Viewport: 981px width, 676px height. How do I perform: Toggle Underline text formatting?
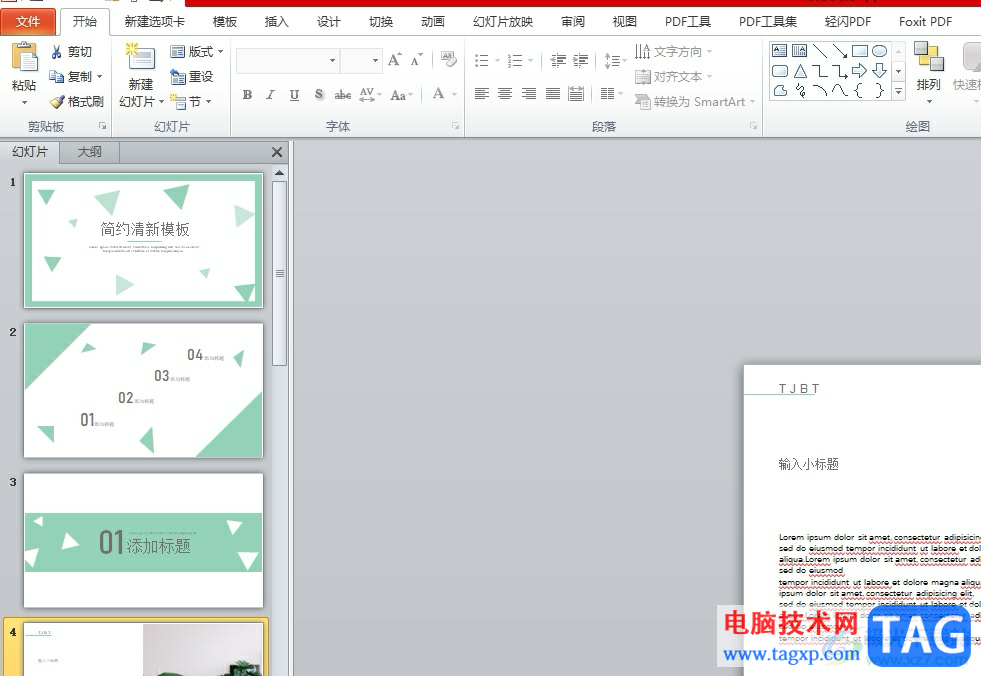coord(294,95)
